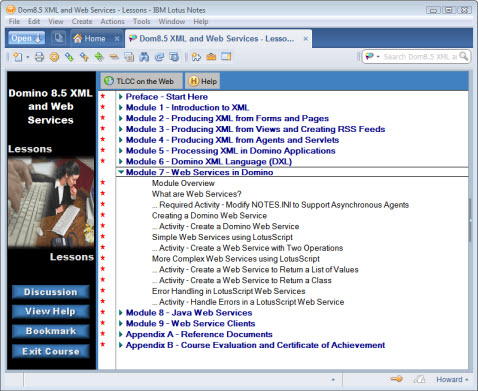The width and height of the screenshot is (478, 391).
Task: Open the dropdown arrow beside the New icon
Action: click(28, 57)
